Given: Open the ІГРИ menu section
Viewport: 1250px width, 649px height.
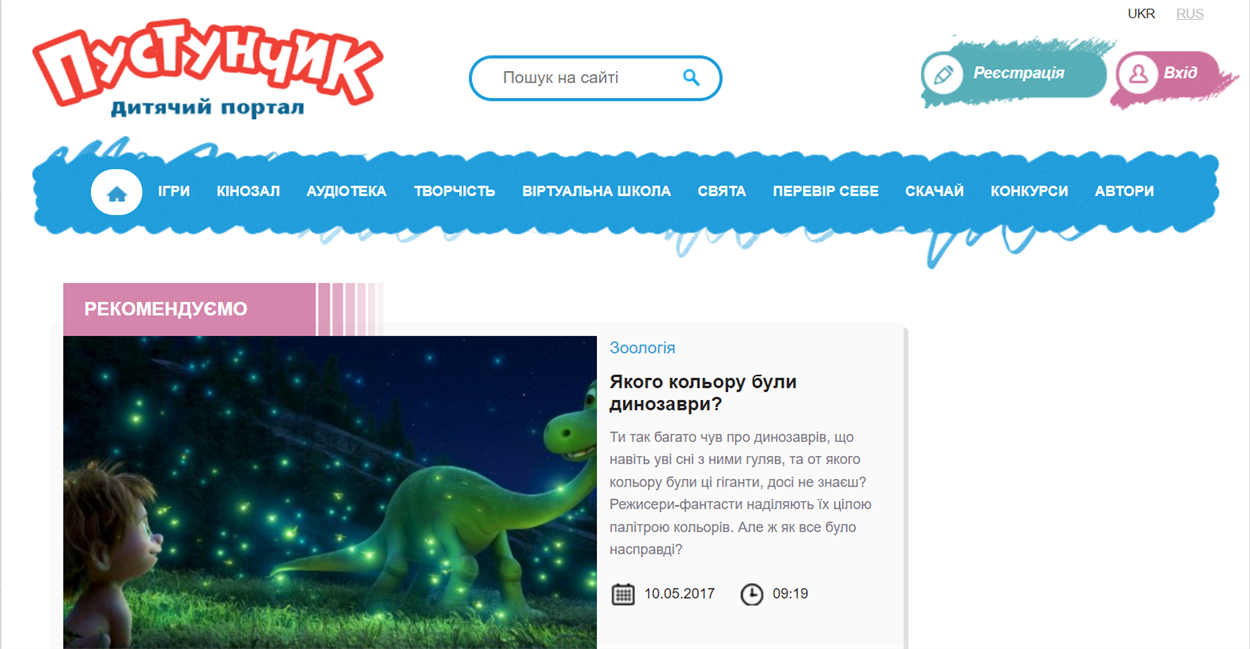Looking at the screenshot, I should coord(174,191).
